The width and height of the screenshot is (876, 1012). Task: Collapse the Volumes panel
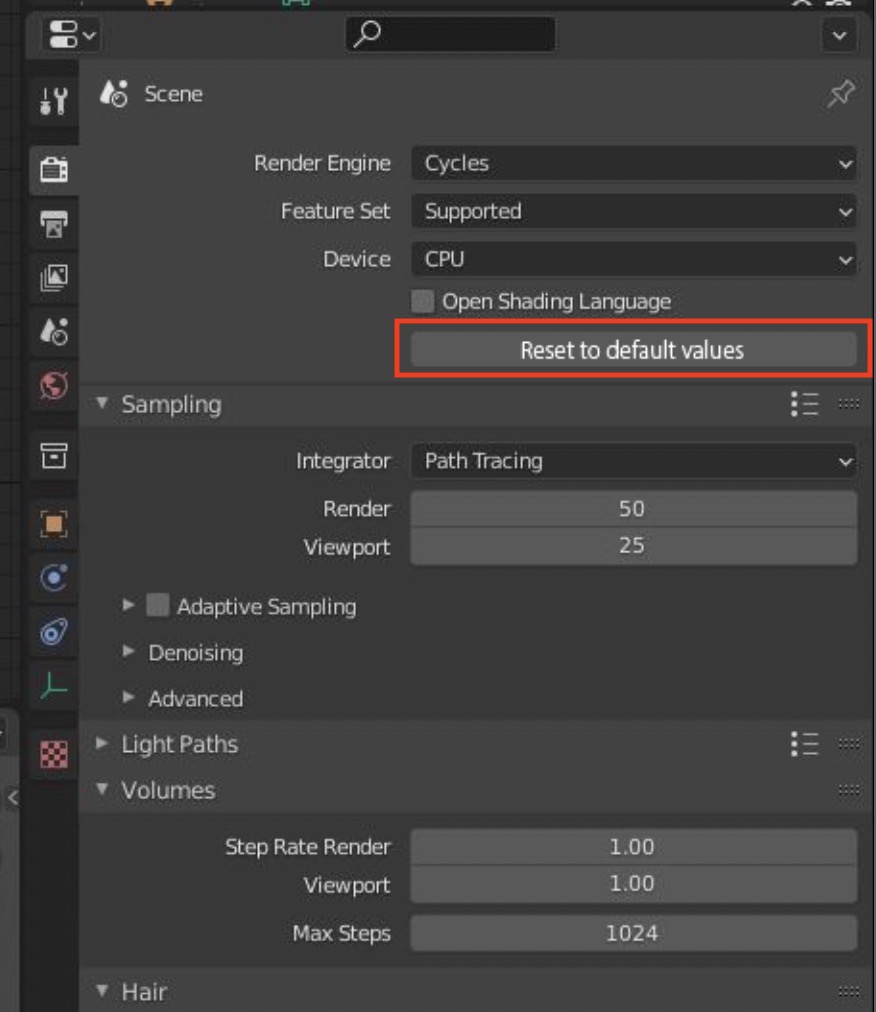[x=102, y=789]
